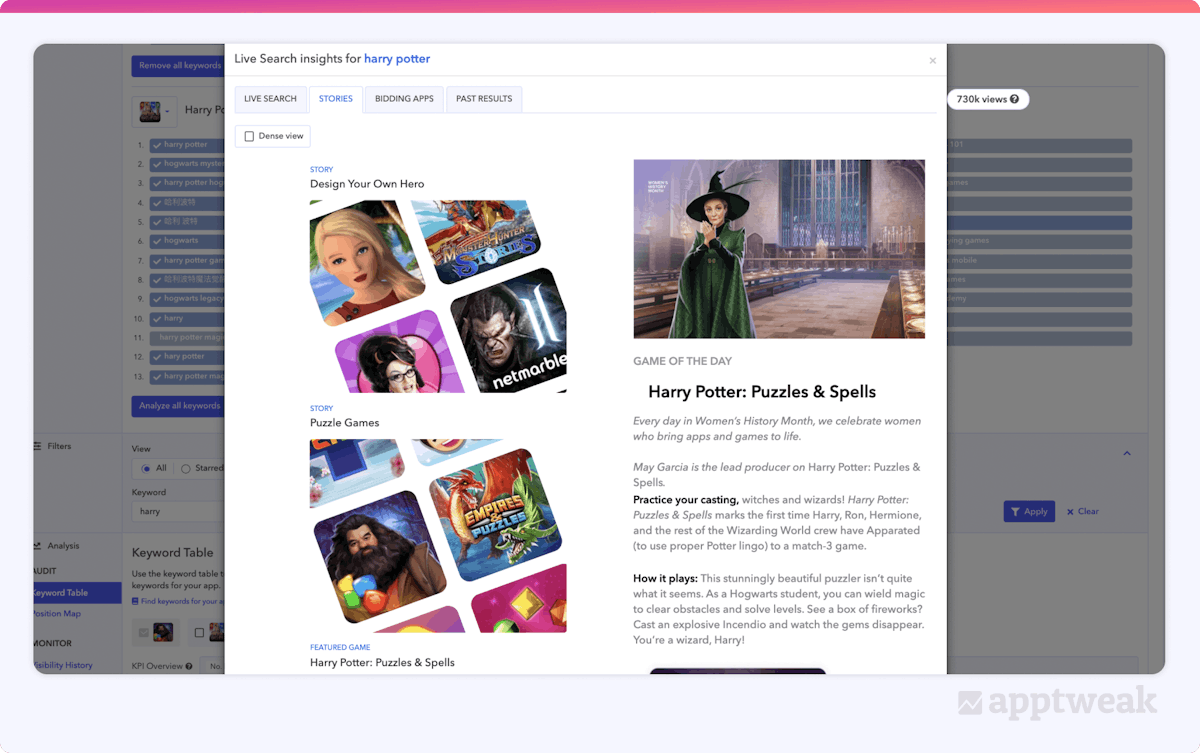Click the help icon beside 730k views
The image size is (1200, 753).
pyautogui.click(x=1014, y=99)
